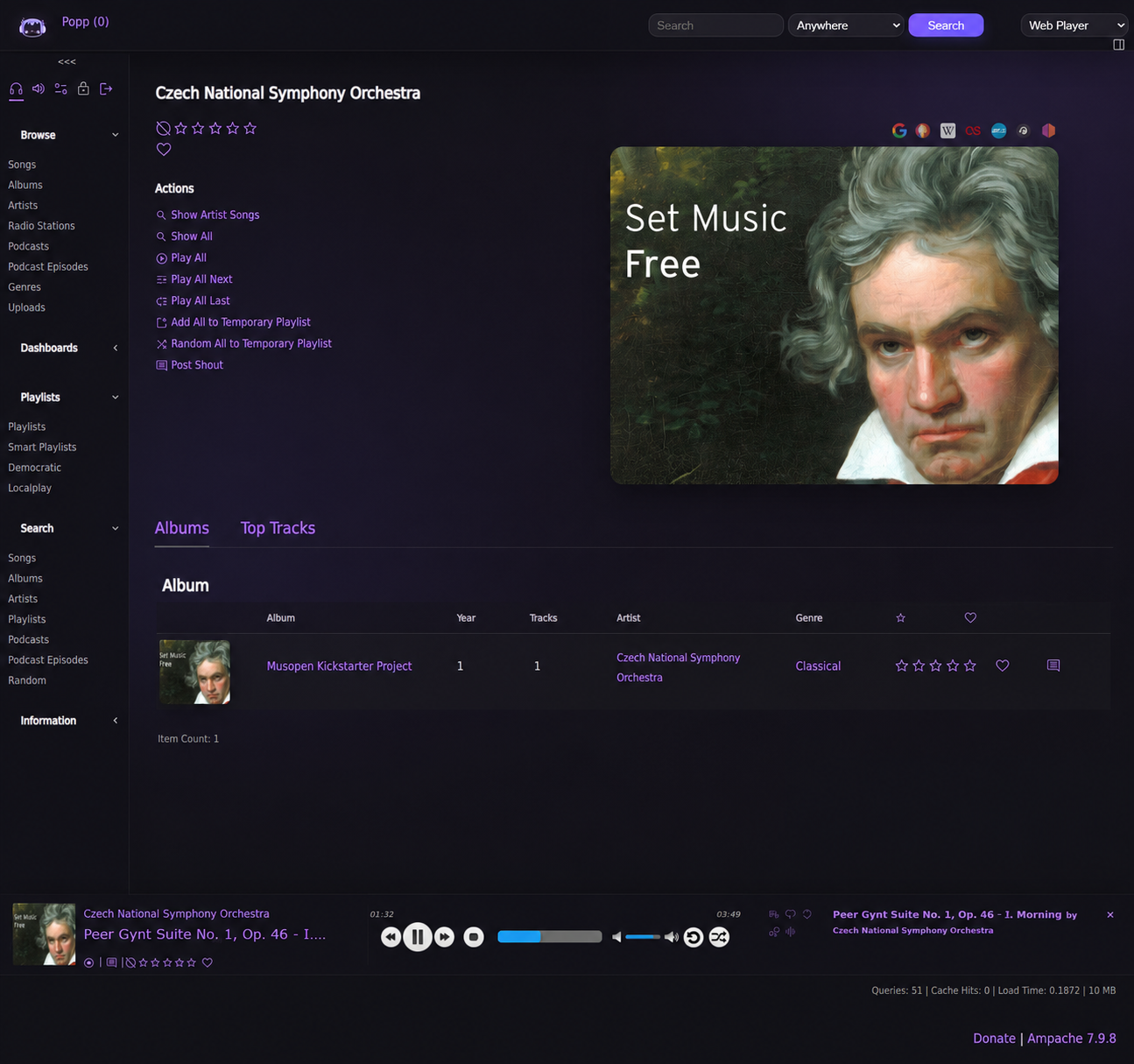Image resolution: width=1134 pixels, height=1064 pixels.
Task: Click the visualizer waveform icon in player
Action: pos(791,932)
